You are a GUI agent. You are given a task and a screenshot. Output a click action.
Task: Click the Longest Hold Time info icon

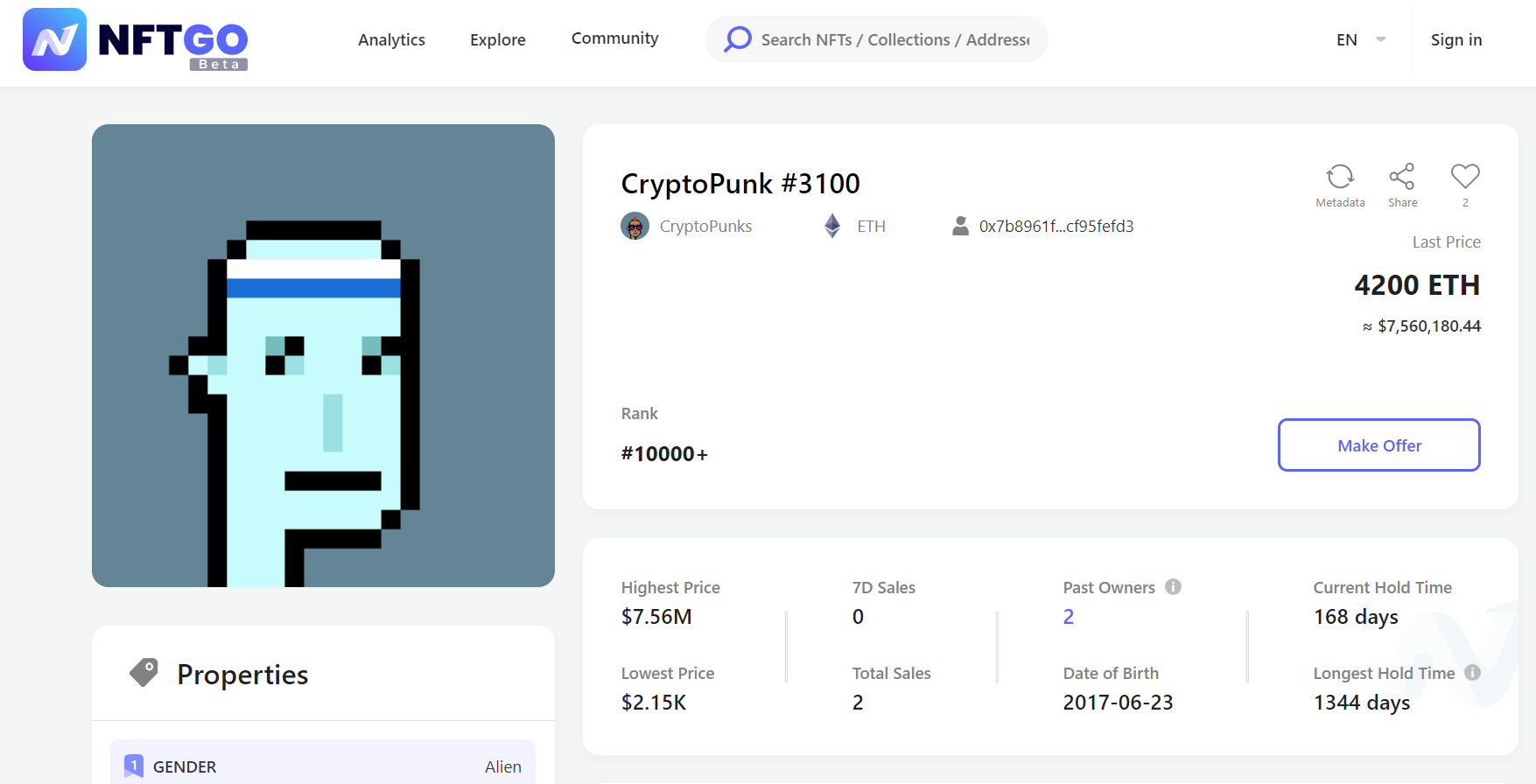point(1472,673)
